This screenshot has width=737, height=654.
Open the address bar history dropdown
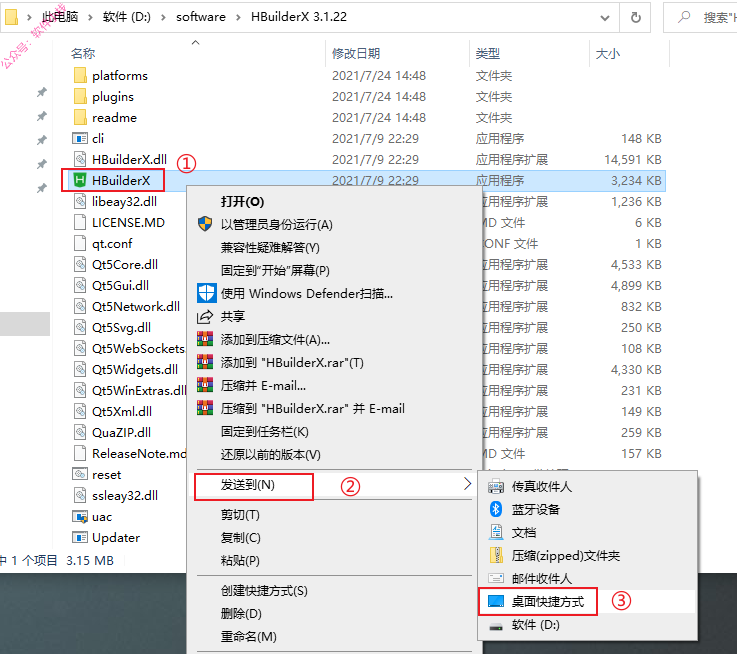(x=605, y=18)
